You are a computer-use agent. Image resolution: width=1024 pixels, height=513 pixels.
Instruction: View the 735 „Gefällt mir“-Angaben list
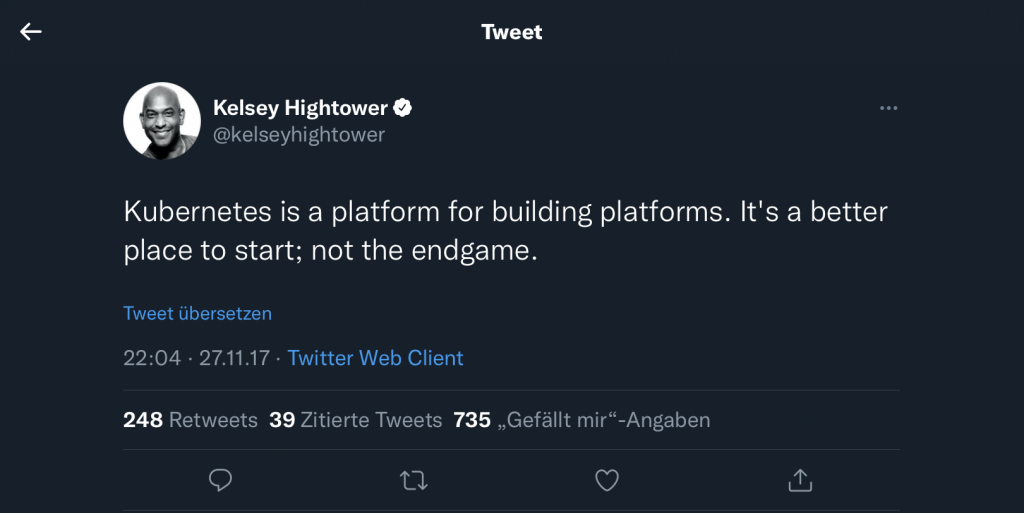coord(581,420)
